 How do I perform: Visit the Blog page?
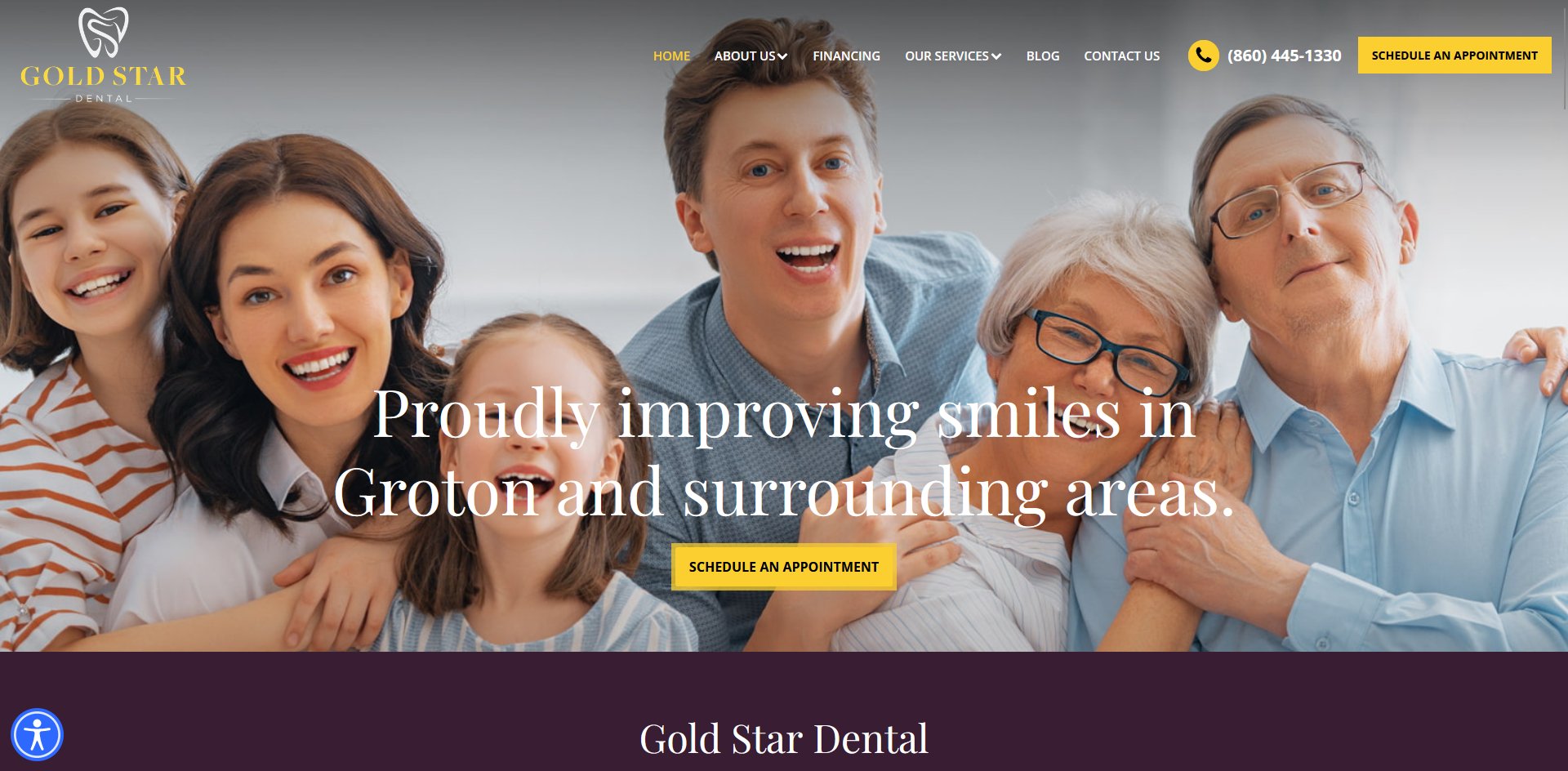1043,56
